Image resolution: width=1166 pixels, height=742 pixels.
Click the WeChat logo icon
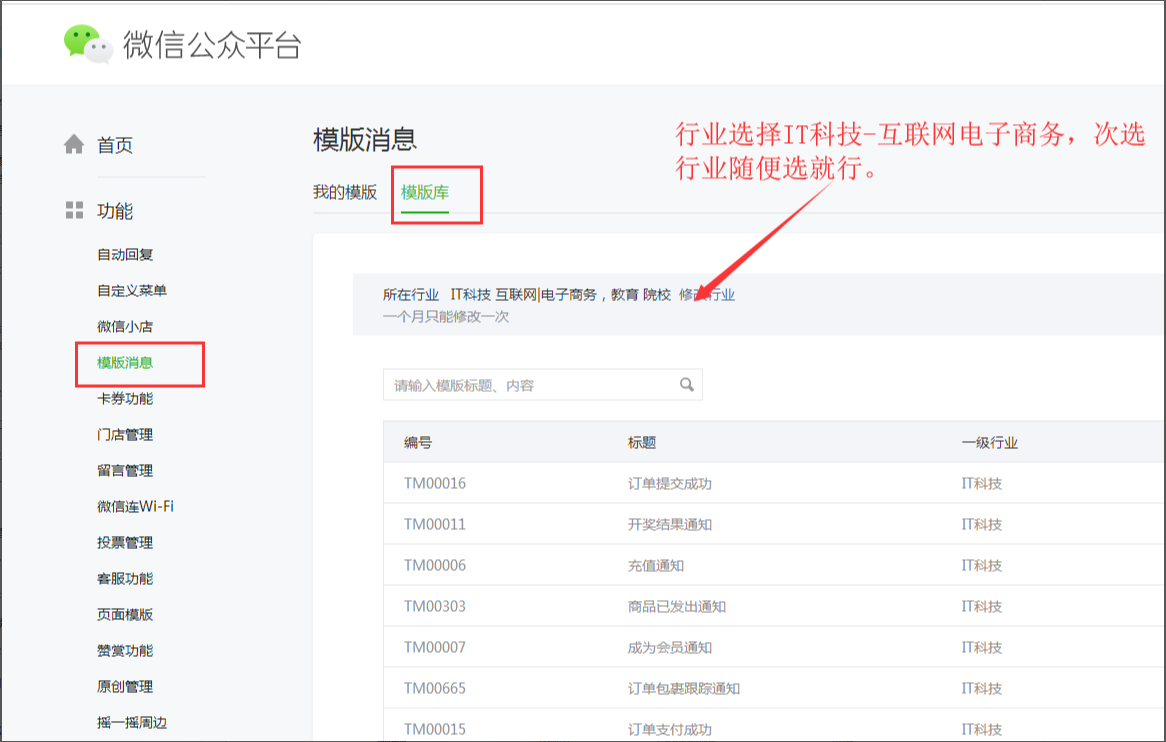click(x=88, y=44)
